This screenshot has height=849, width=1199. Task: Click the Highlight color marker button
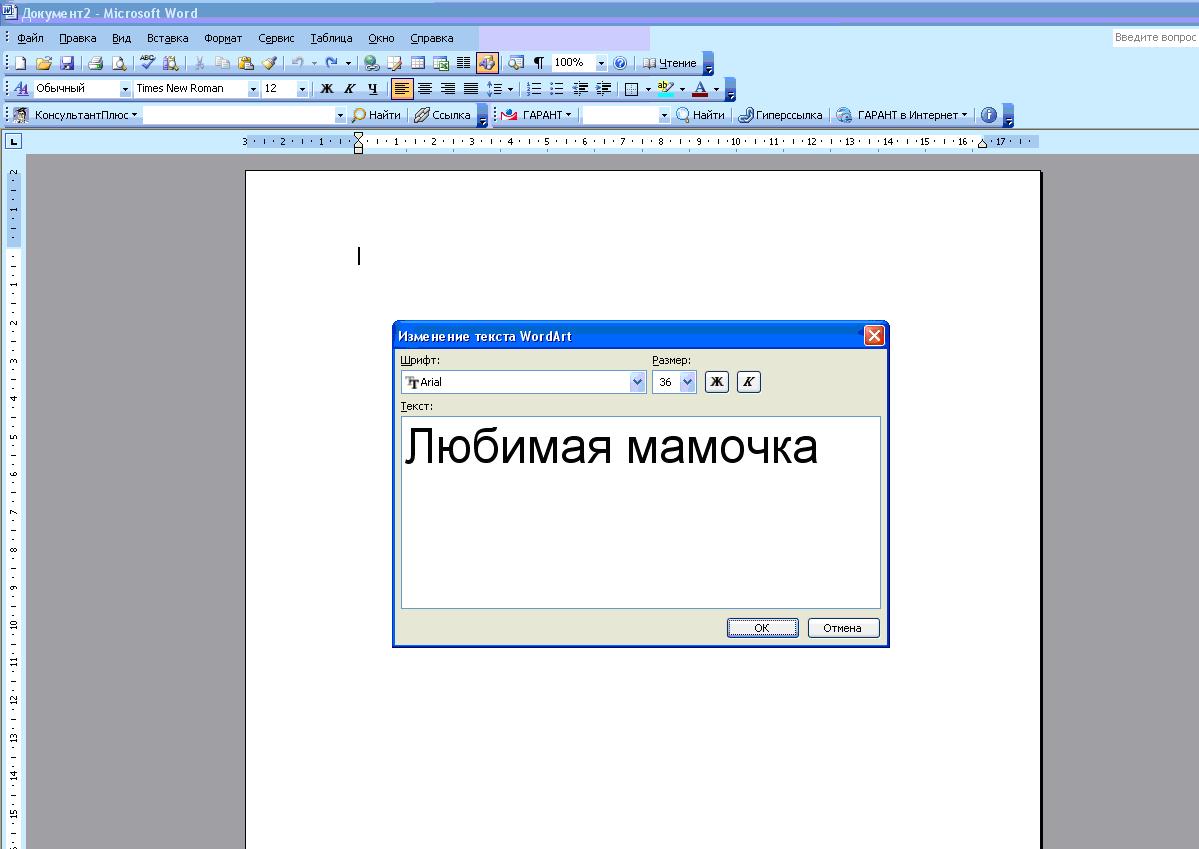click(665, 89)
